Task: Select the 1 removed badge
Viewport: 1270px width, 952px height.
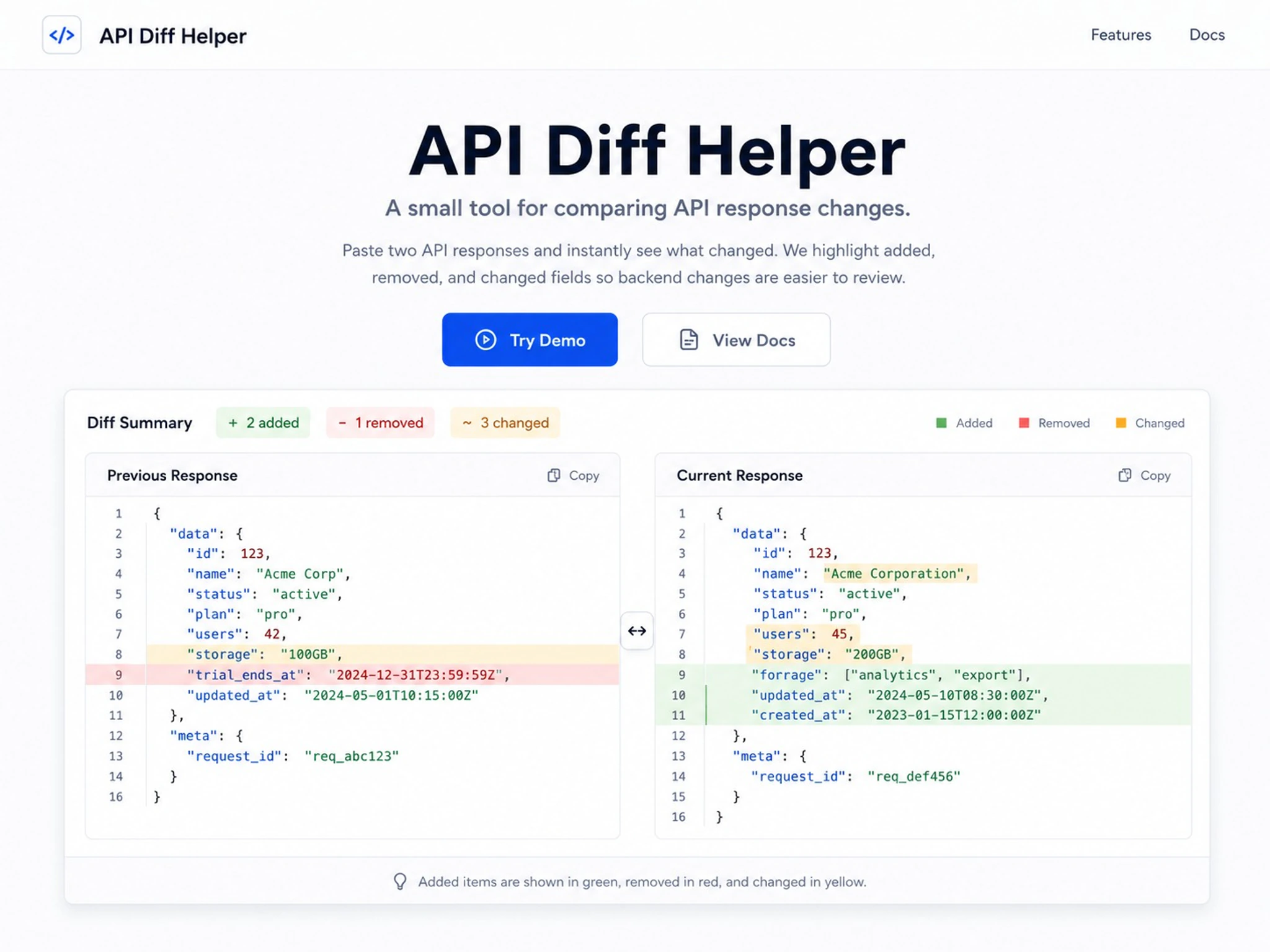Action: tap(380, 423)
